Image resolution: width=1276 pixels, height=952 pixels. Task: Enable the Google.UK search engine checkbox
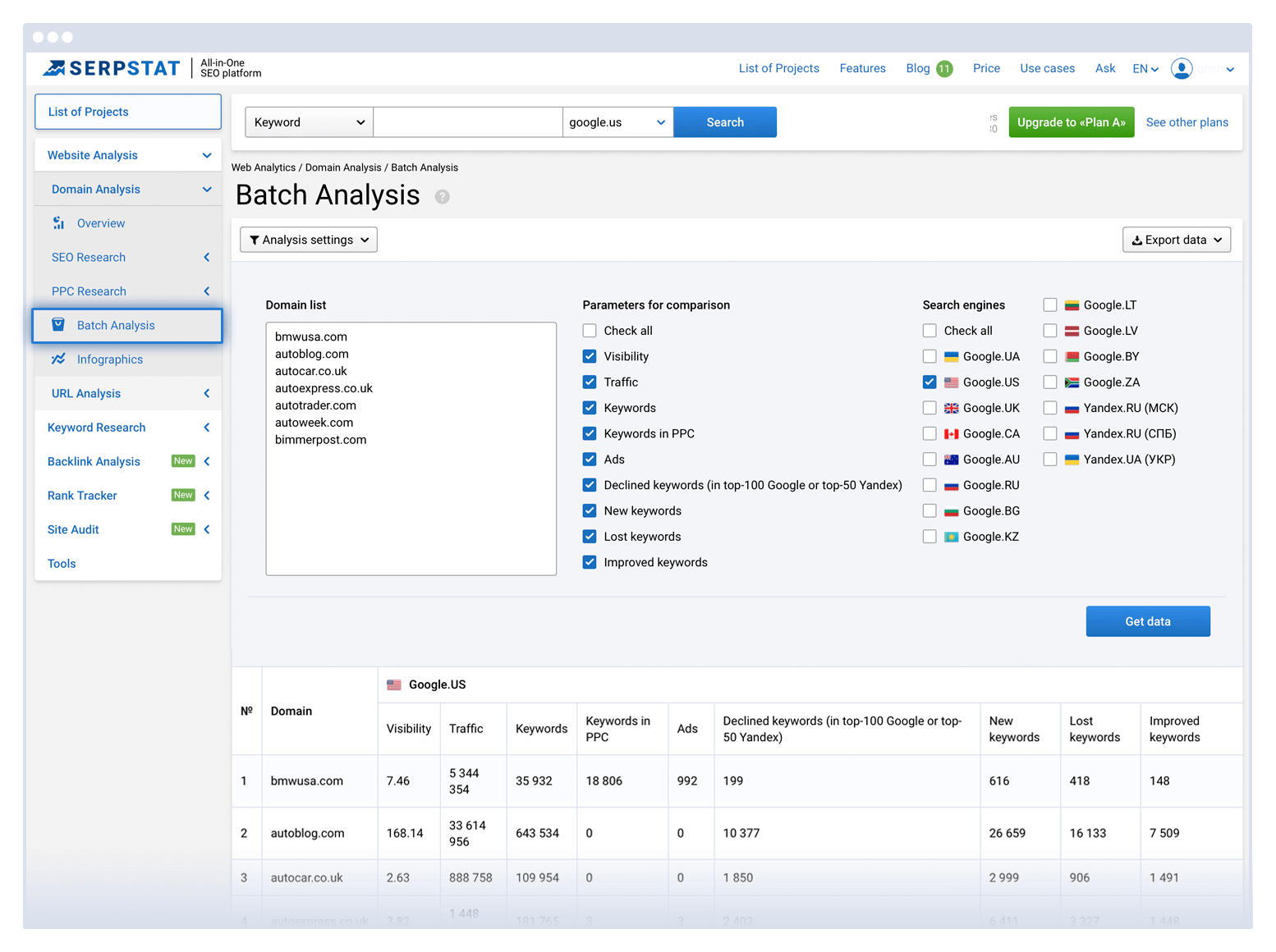(929, 408)
